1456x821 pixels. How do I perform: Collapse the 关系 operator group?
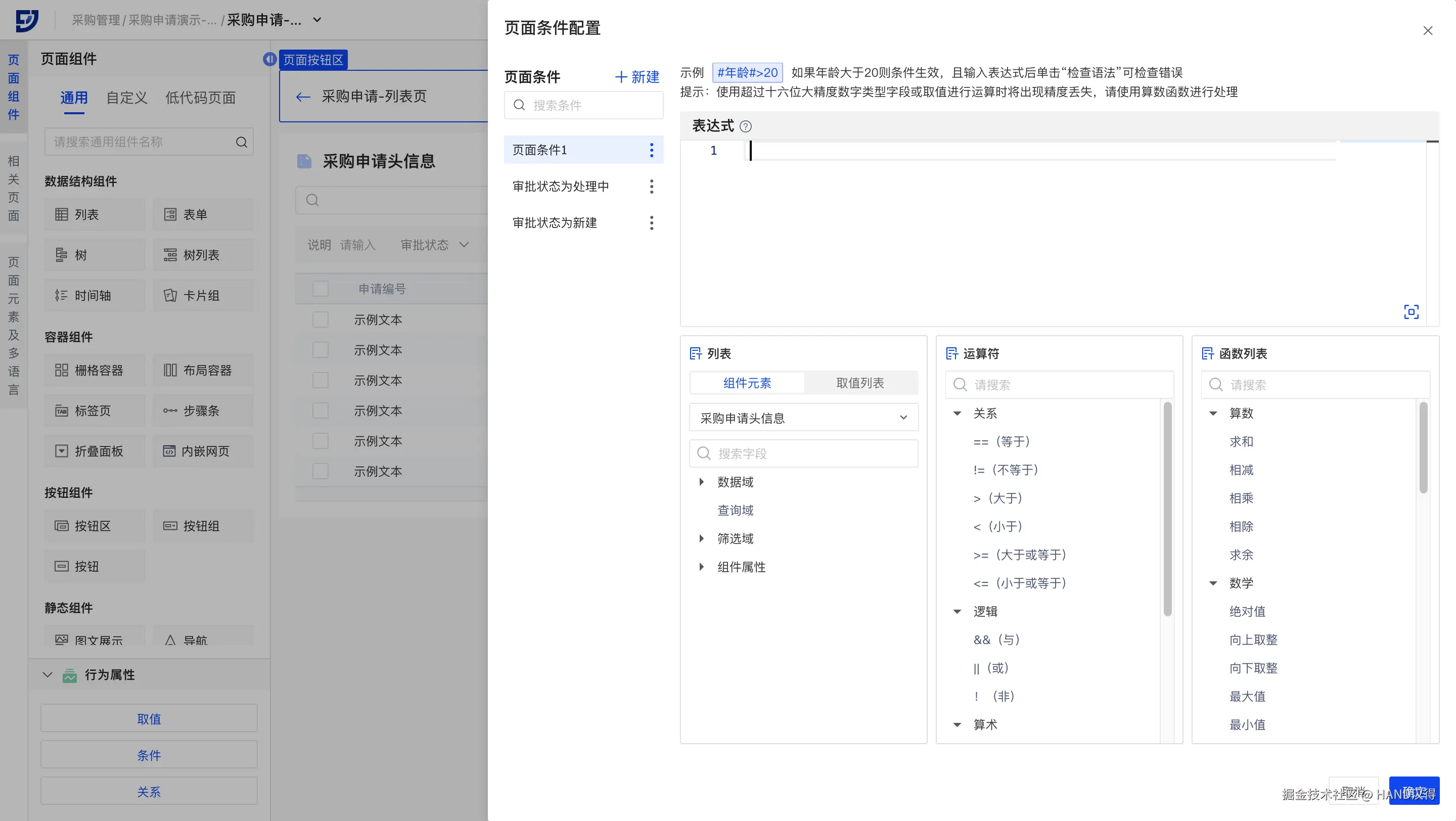957,413
